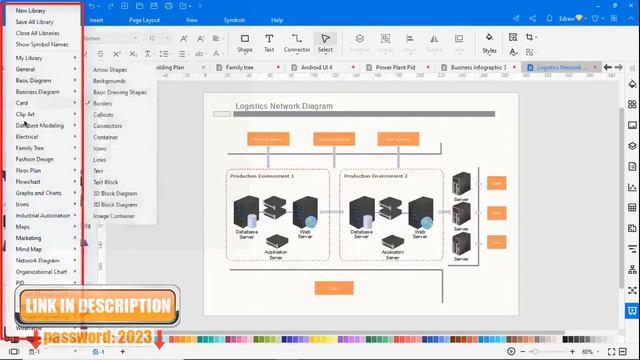Choose New Library menu entry

30,11
